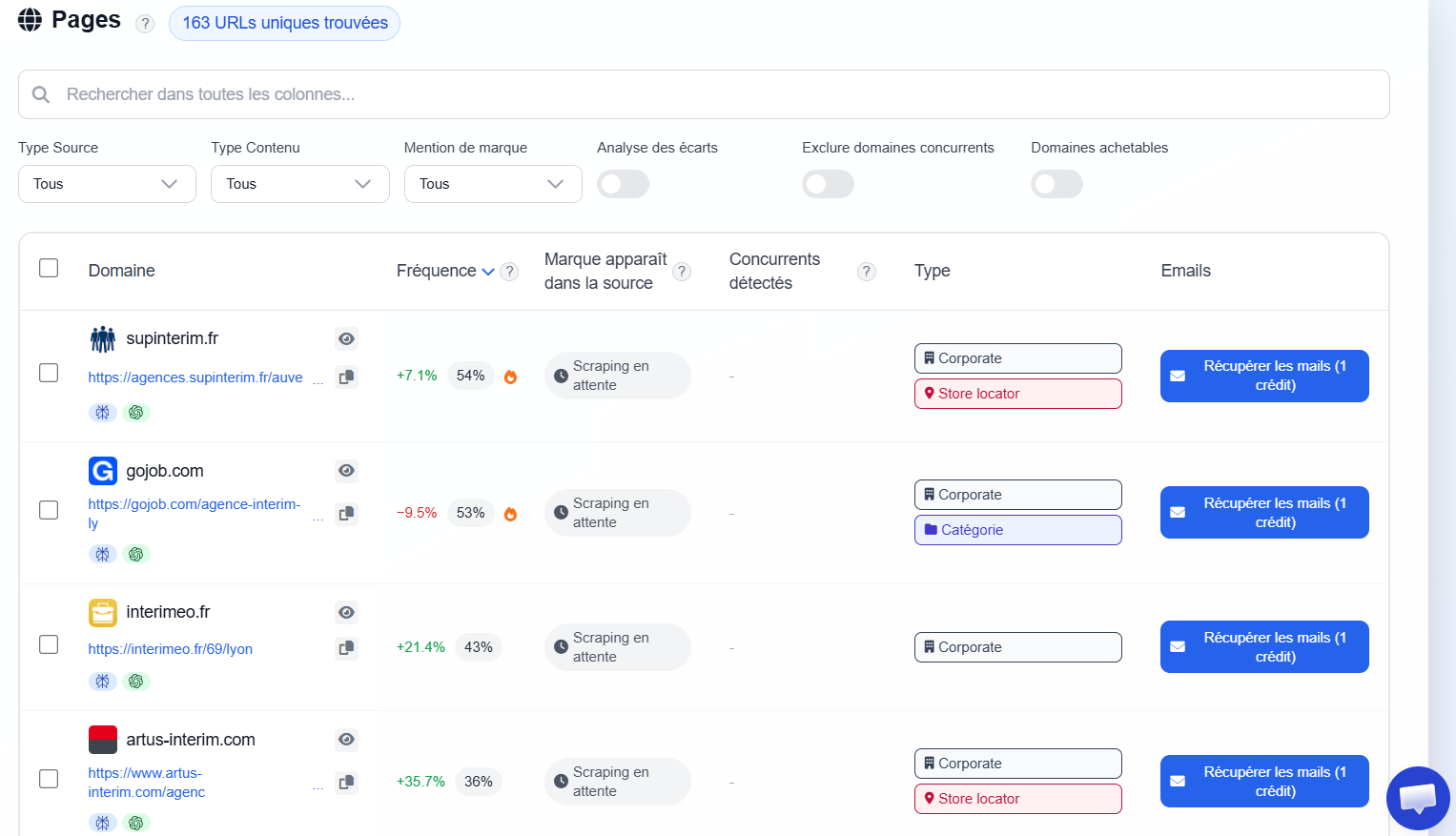The width and height of the screenshot is (1456, 836).
Task: Click the 163 URLs uniques trouvées badge
Action: 285,23
